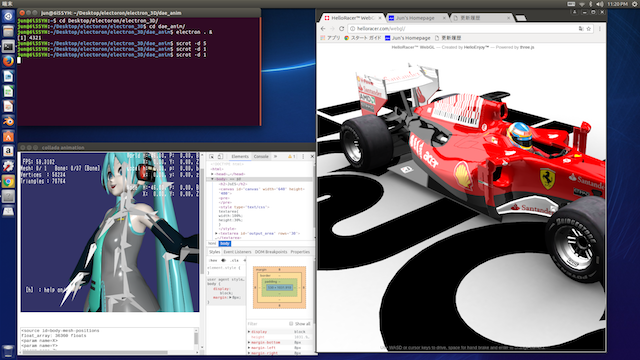Select the HelloRacer WebGL browser tab
This screenshot has height=360, width=640.
(352, 18)
